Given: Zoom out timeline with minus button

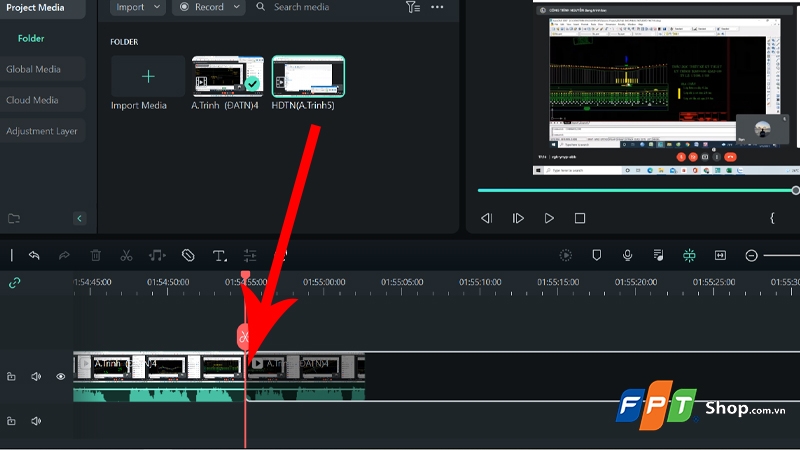Looking at the screenshot, I should (751, 256).
